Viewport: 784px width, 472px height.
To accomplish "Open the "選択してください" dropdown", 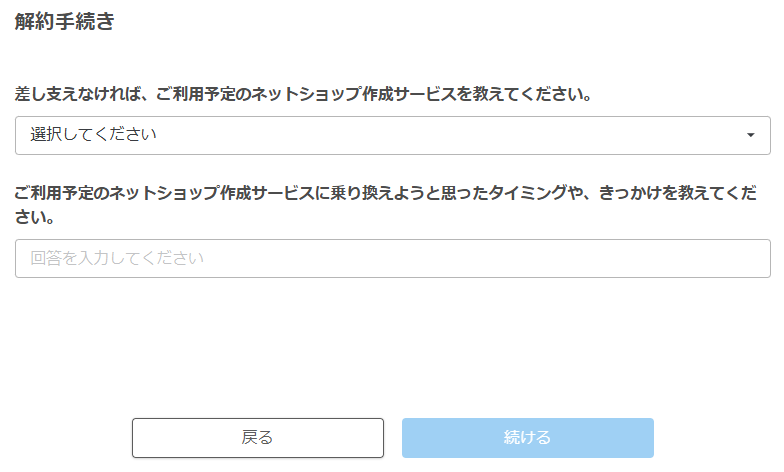I will pyautogui.click(x=392, y=136).
